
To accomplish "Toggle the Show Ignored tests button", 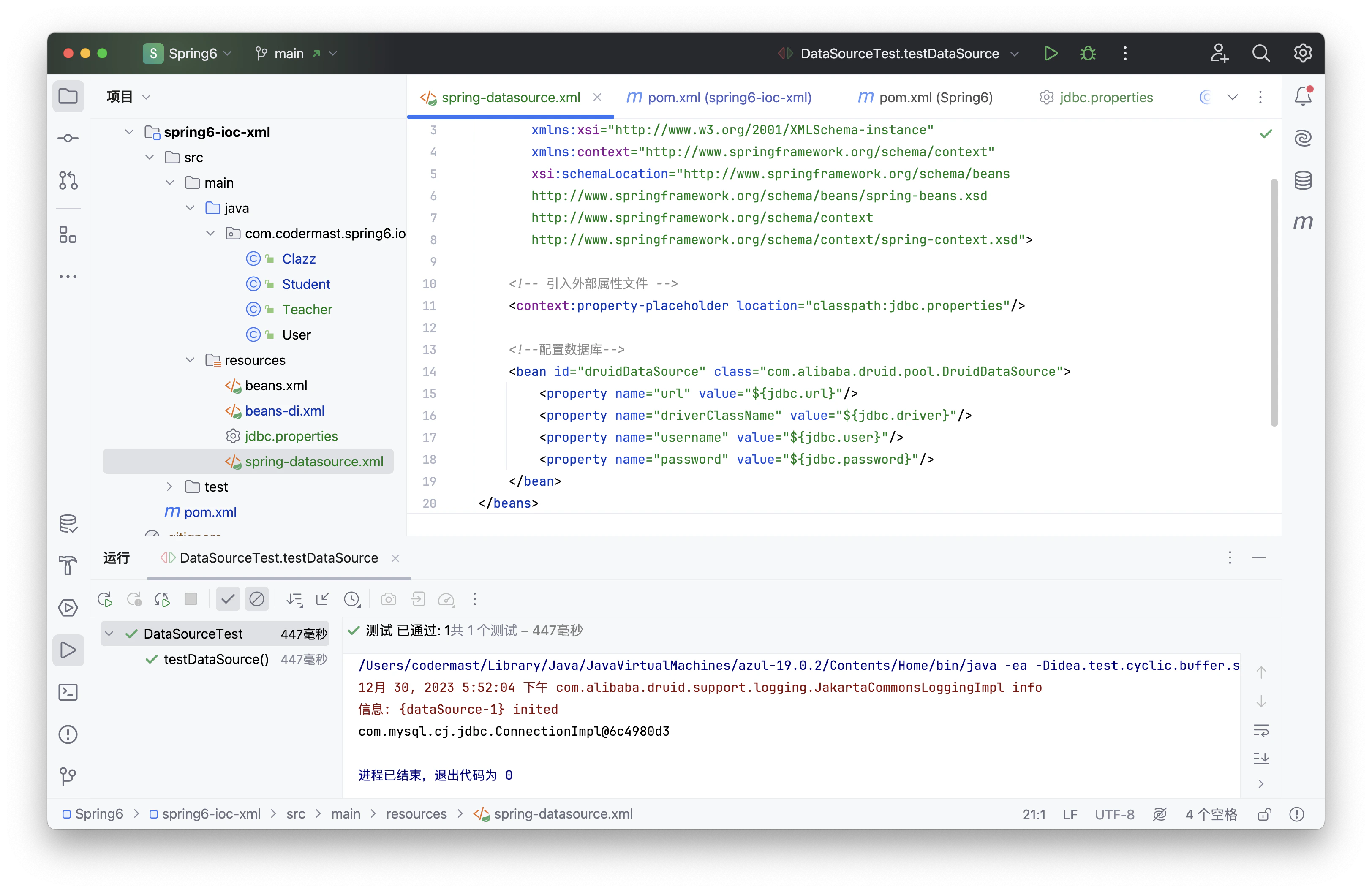I will tap(256, 599).
